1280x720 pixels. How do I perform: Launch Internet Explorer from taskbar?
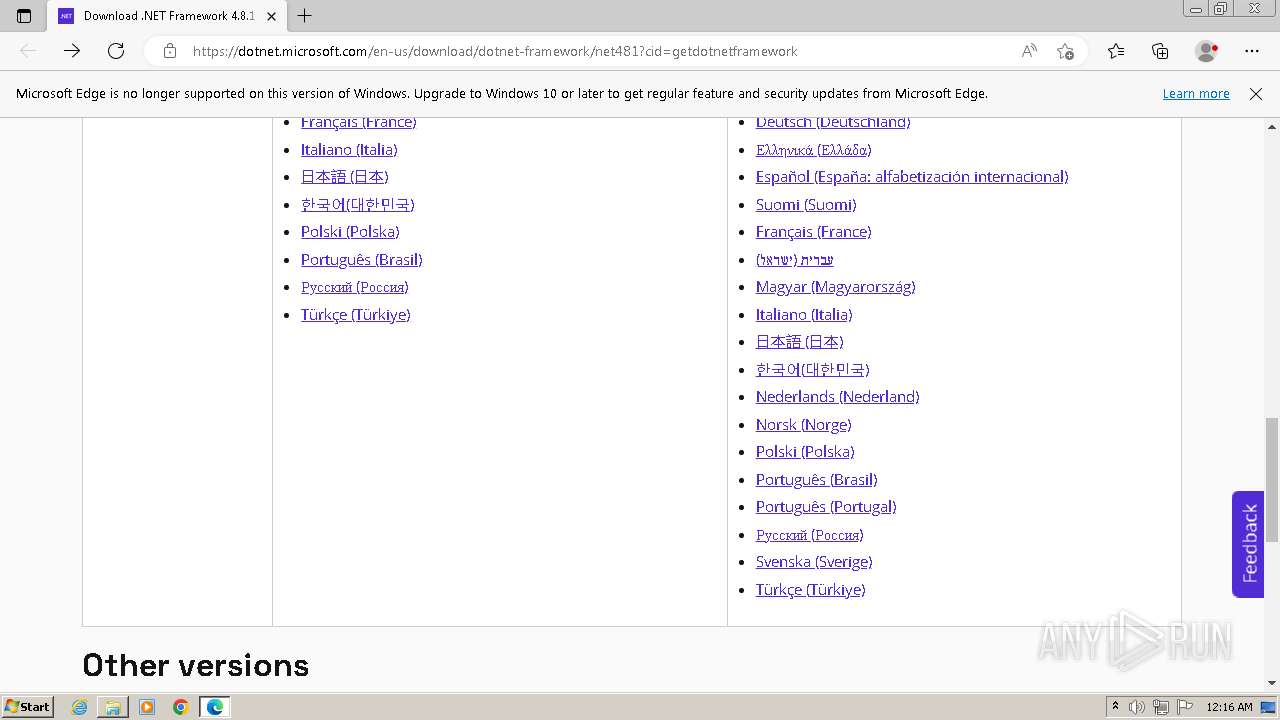[x=80, y=707]
